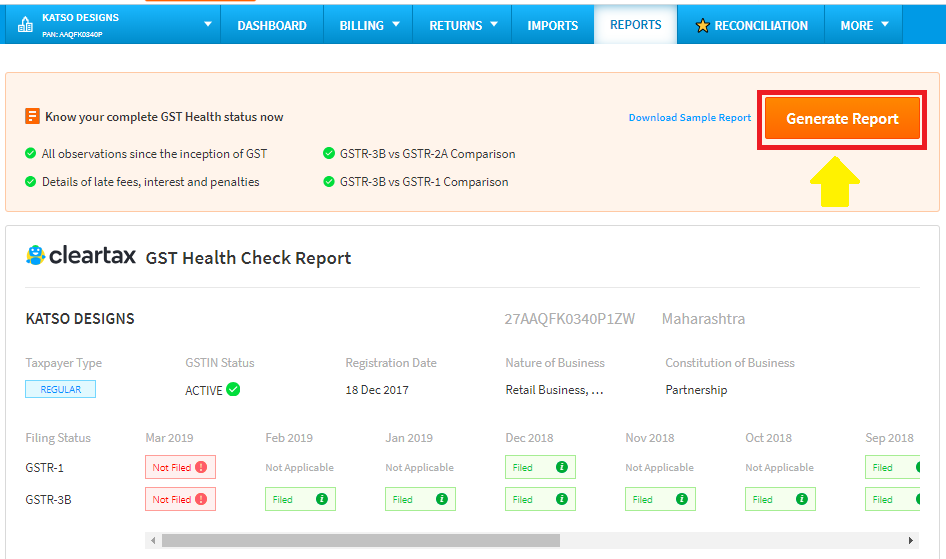Click the horizontal scrollbar thumb

click(x=361, y=540)
